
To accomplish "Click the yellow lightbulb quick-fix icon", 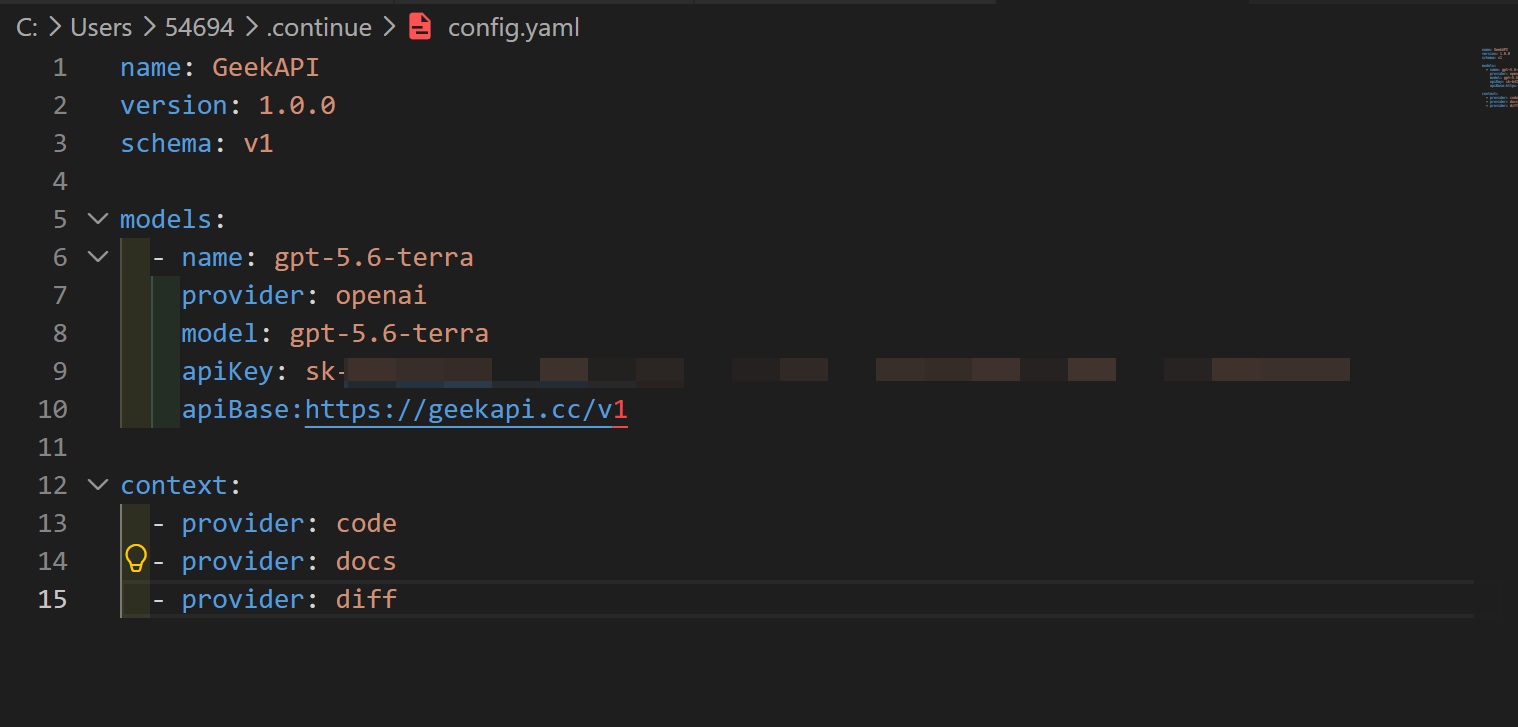I will coord(136,559).
